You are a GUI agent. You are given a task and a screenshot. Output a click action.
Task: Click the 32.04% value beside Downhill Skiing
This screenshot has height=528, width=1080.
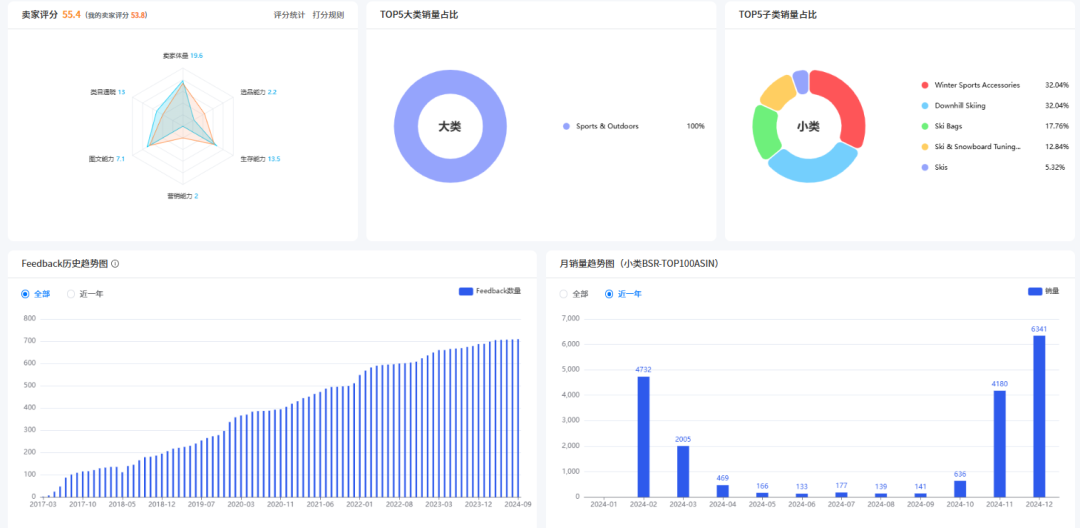click(x=1057, y=106)
